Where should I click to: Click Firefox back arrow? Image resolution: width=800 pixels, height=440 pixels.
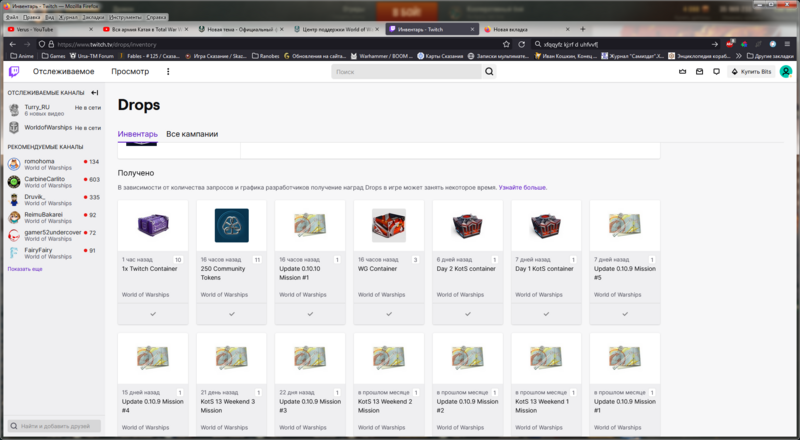click(x=13, y=44)
